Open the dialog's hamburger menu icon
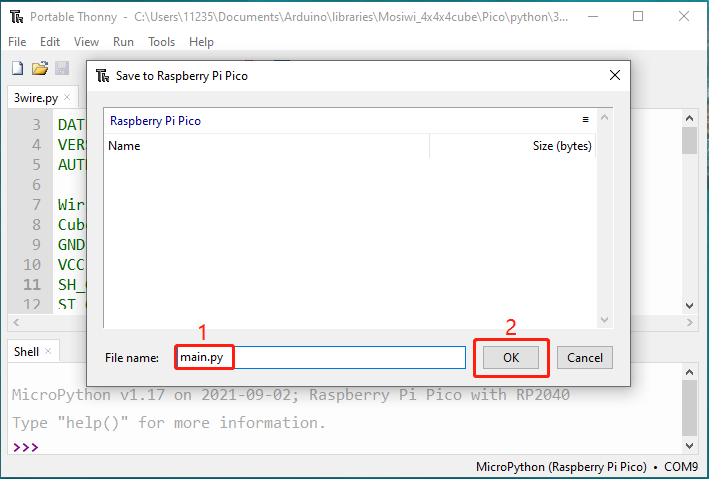The height and width of the screenshot is (479, 709). click(586, 120)
